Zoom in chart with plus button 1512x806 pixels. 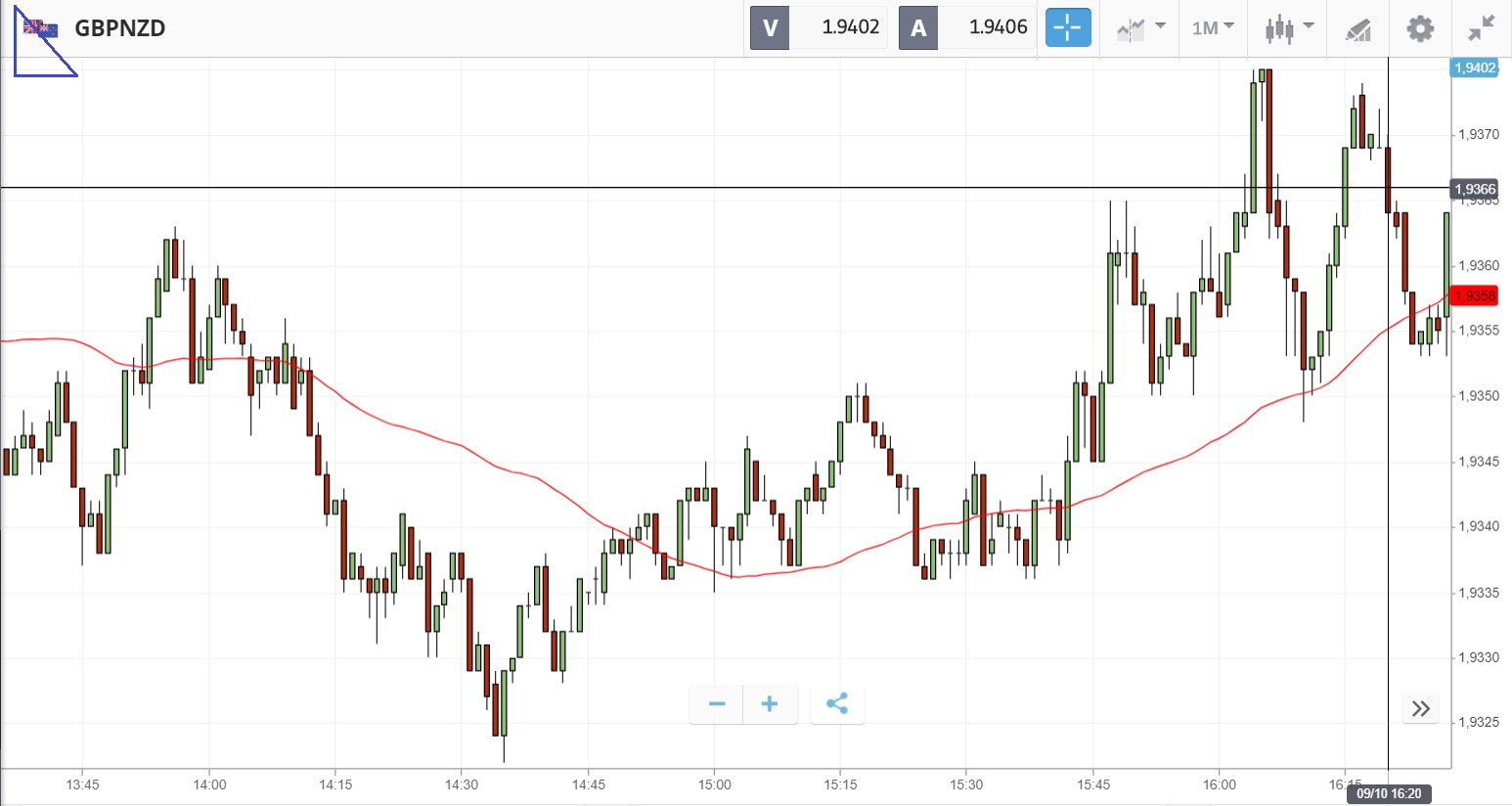tap(770, 704)
